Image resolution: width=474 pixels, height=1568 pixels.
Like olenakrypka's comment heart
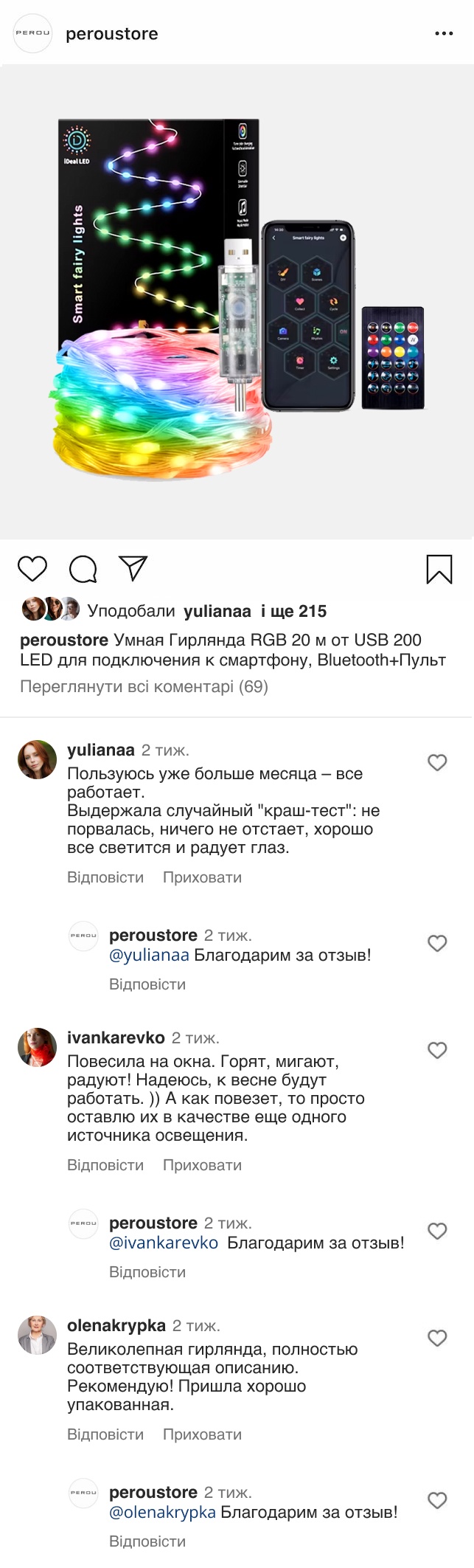coord(437,1338)
